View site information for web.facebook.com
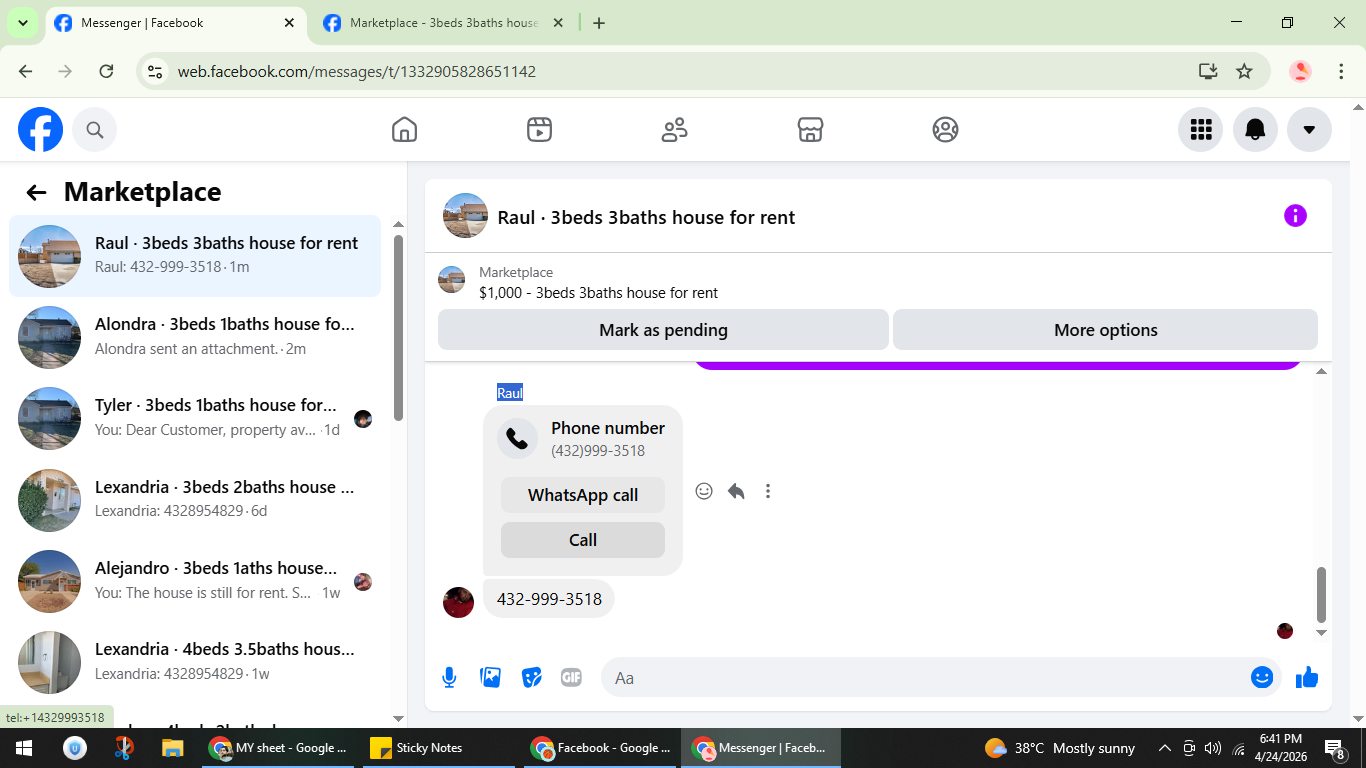1366x768 pixels. pos(155,71)
